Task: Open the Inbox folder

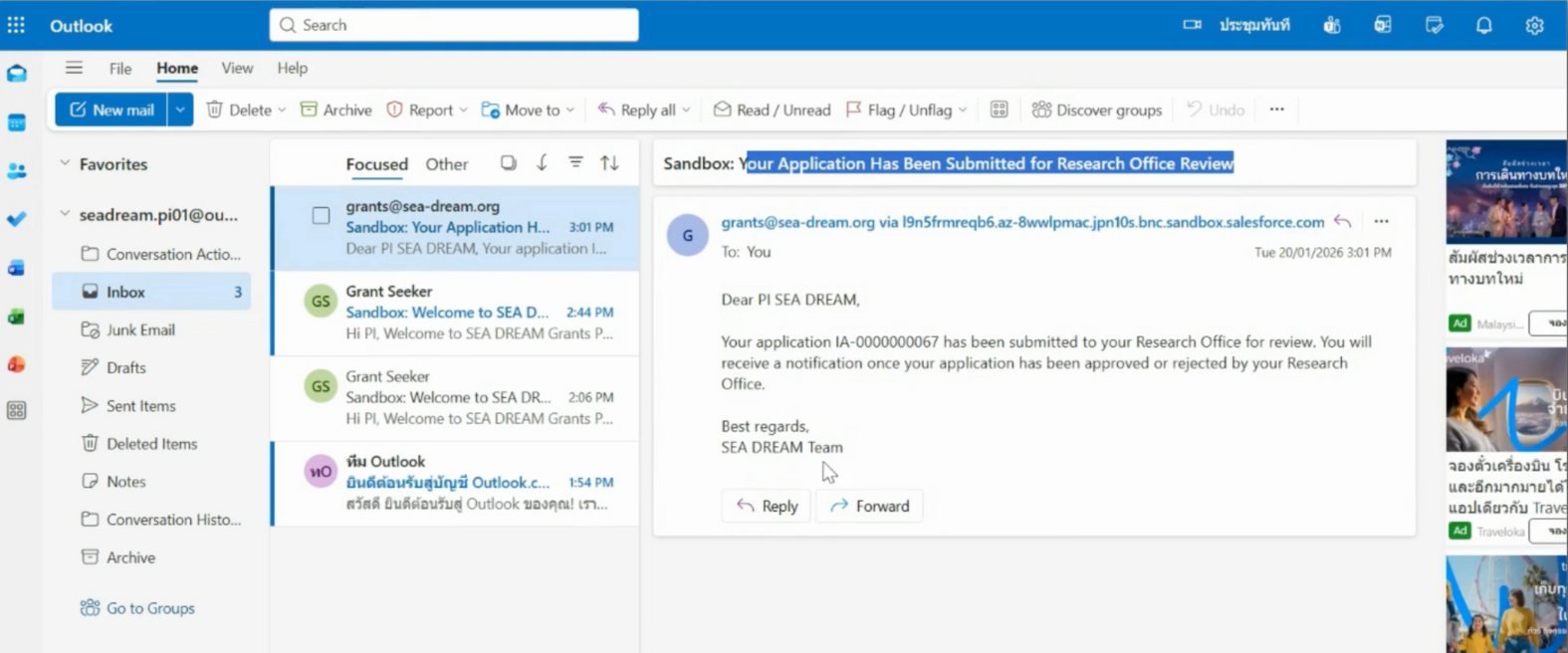Action: (x=151, y=292)
